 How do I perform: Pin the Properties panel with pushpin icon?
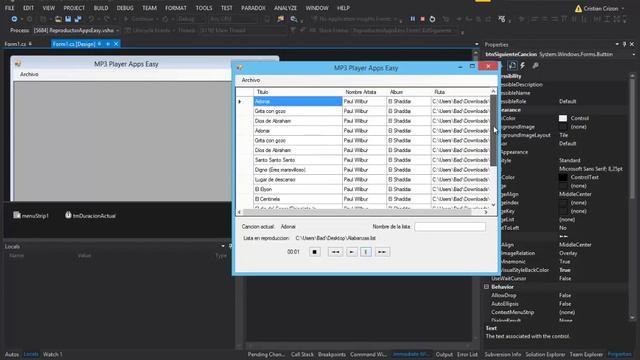point(624,44)
